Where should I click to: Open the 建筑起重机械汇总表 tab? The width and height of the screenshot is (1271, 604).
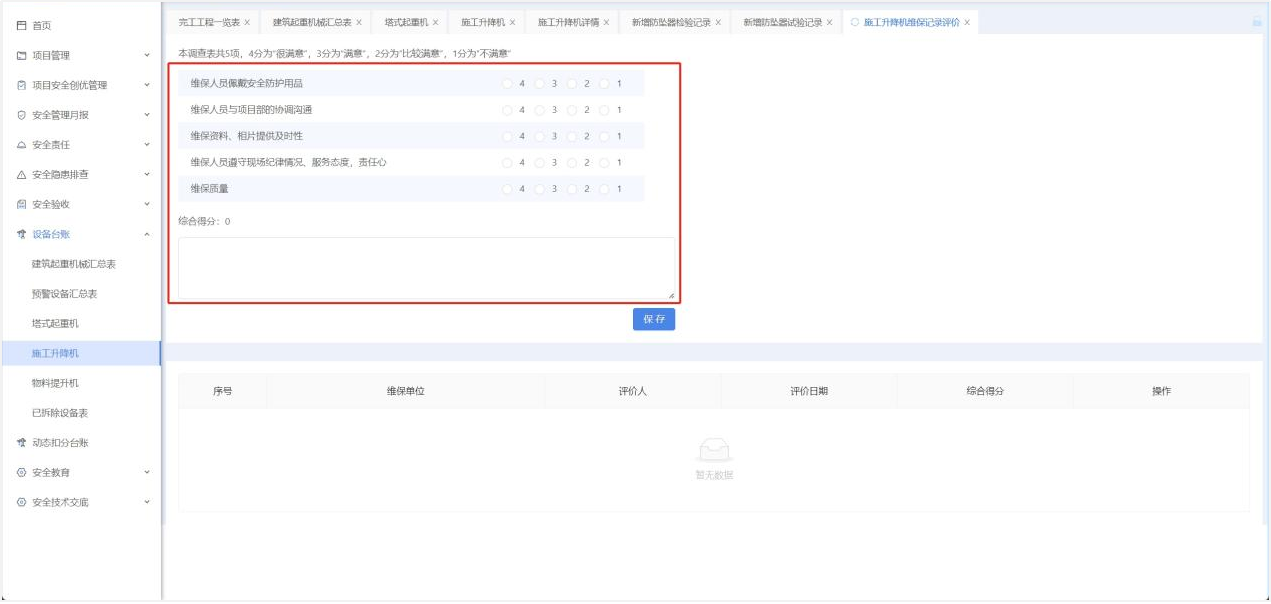click(x=312, y=22)
